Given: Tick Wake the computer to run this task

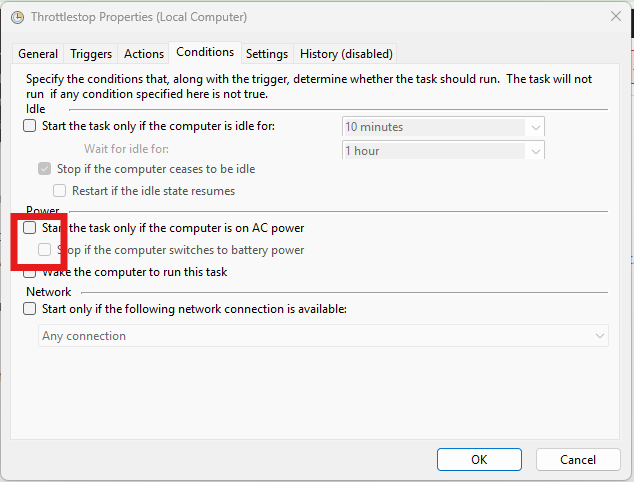Looking at the screenshot, I should [x=30, y=274].
